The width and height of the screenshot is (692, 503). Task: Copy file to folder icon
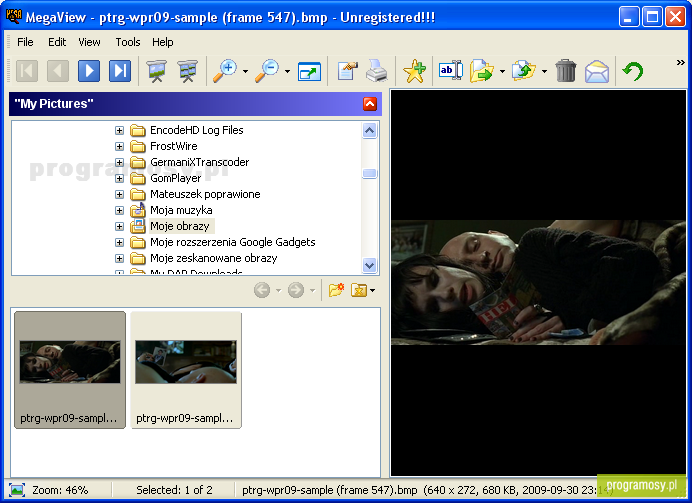click(x=482, y=71)
